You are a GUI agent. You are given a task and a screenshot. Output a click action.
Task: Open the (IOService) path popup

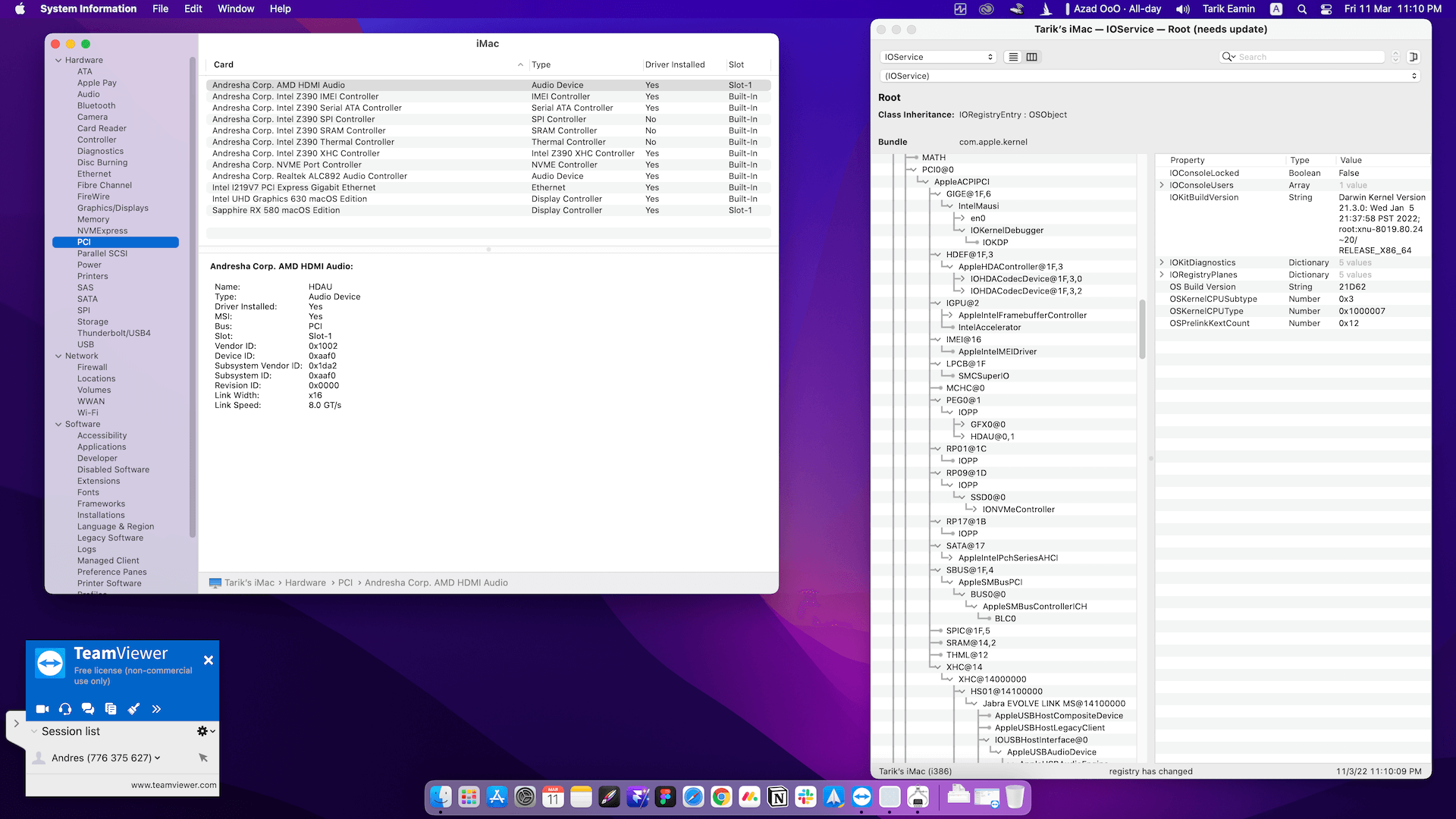point(1150,76)
